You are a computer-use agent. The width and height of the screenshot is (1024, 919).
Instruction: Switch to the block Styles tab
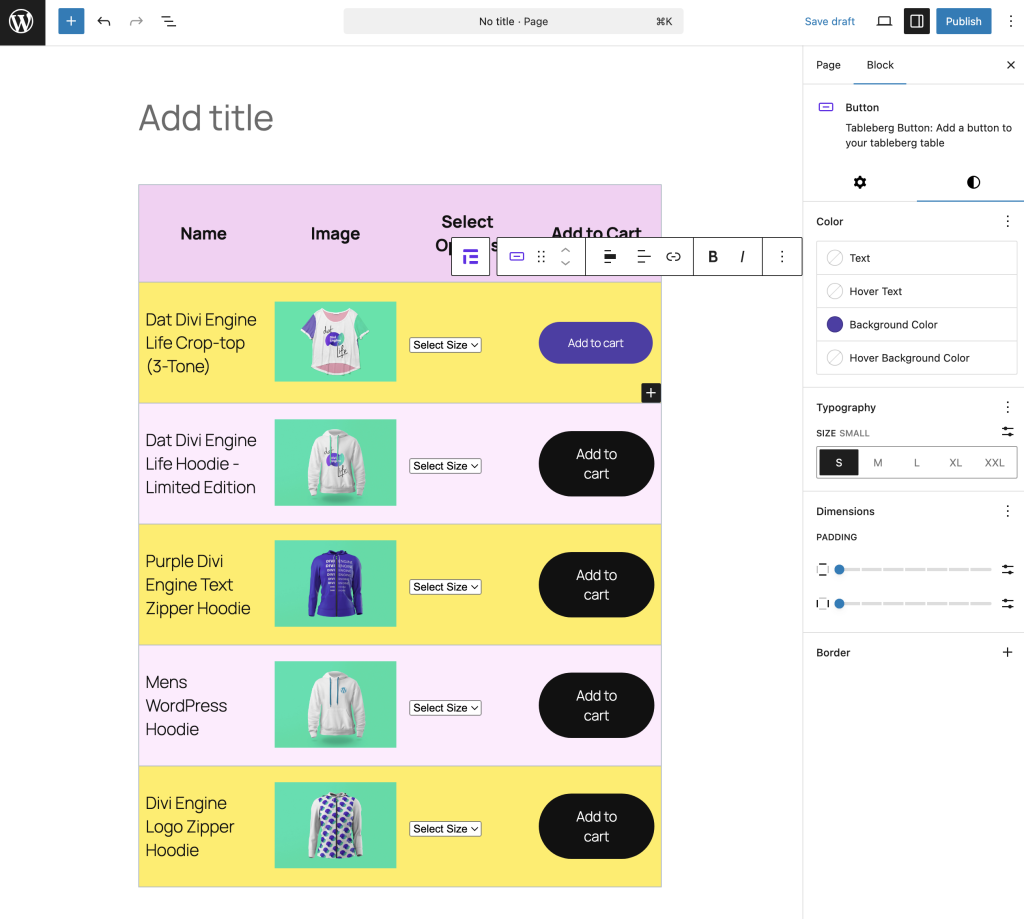click(973, 182)
